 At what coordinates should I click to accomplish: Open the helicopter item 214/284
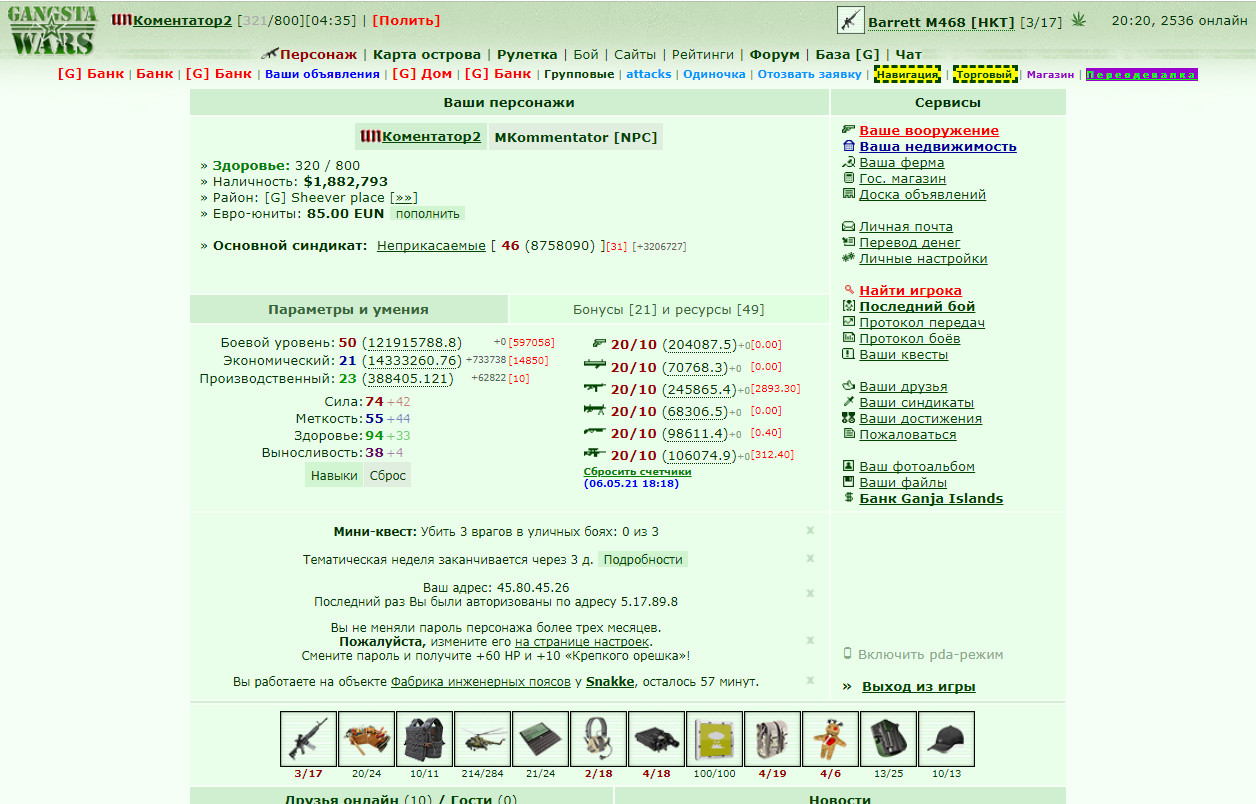point(482,739)
